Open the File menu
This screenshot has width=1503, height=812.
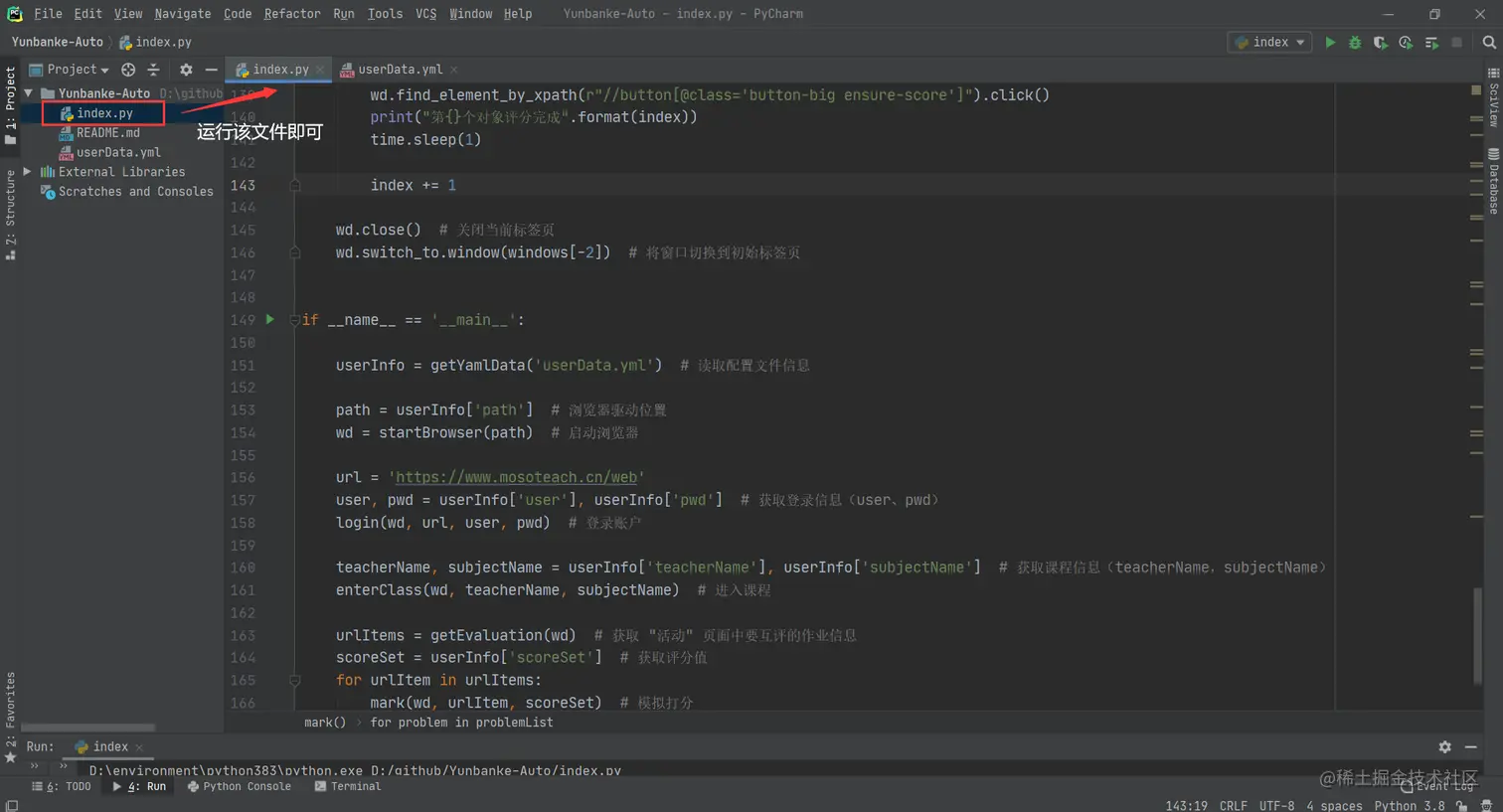[48, 14]
